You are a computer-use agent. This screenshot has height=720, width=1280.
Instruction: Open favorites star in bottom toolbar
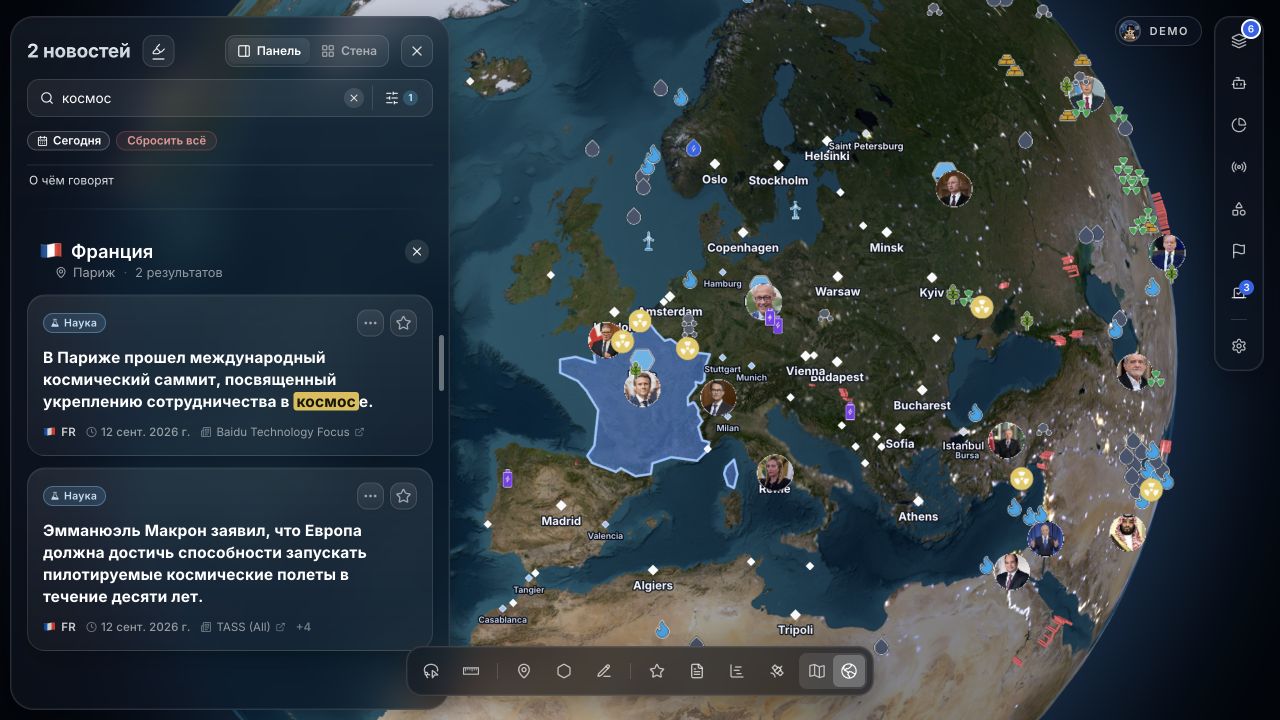click(657, 671)
